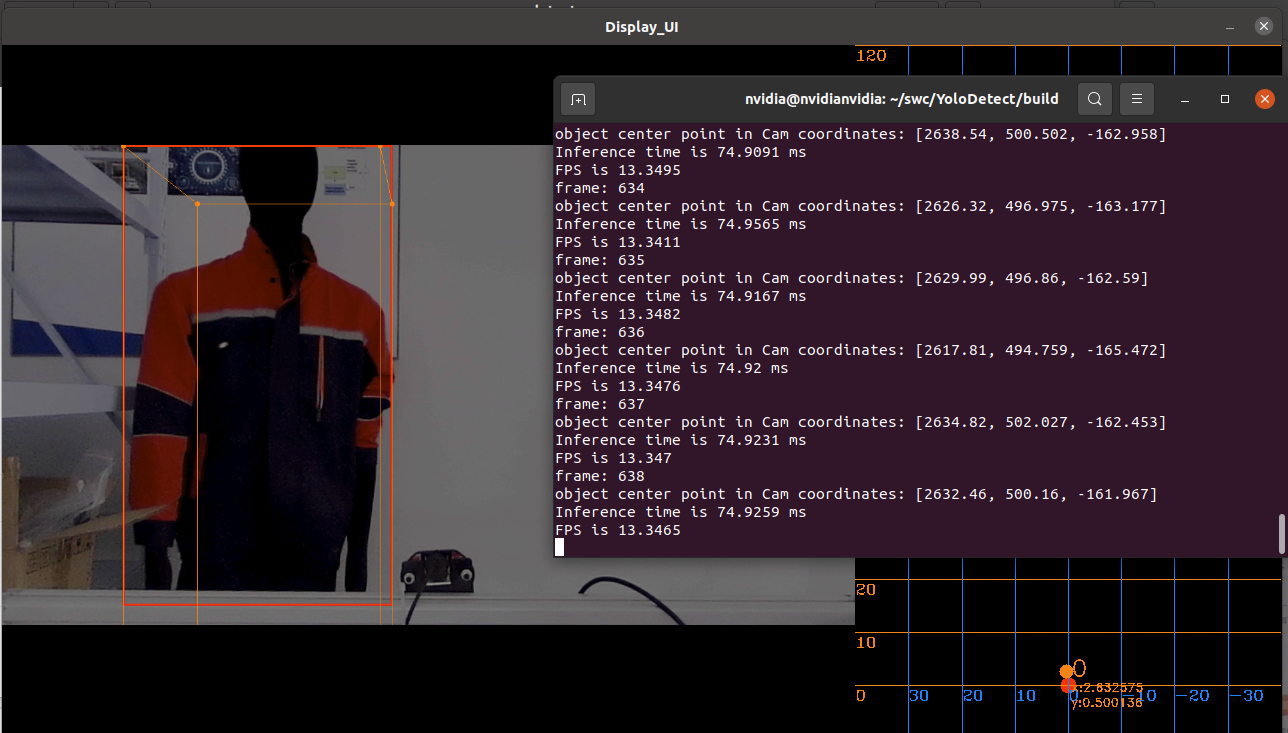Screen dimensions: 1288x733
Task: Click coordinates line with 2626.32
Action: 861,206
